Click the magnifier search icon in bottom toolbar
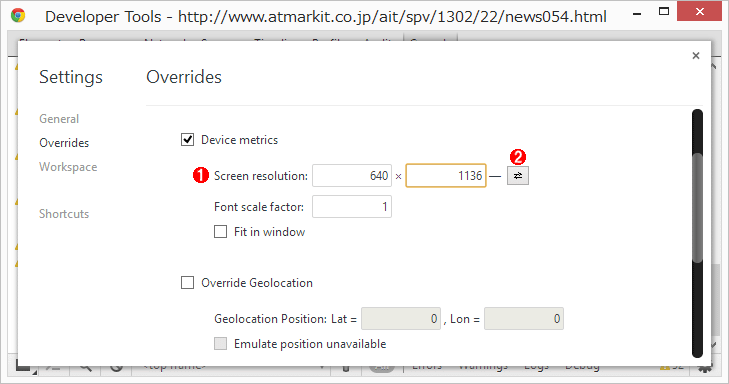The width and height of the screenshot is (729, 384). coord(85,367)
